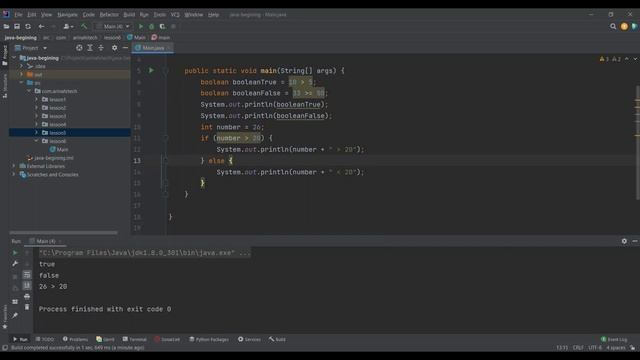Click '4 spaces' indent in status bar
The image size is (640, 360).
tap(616, 348)
